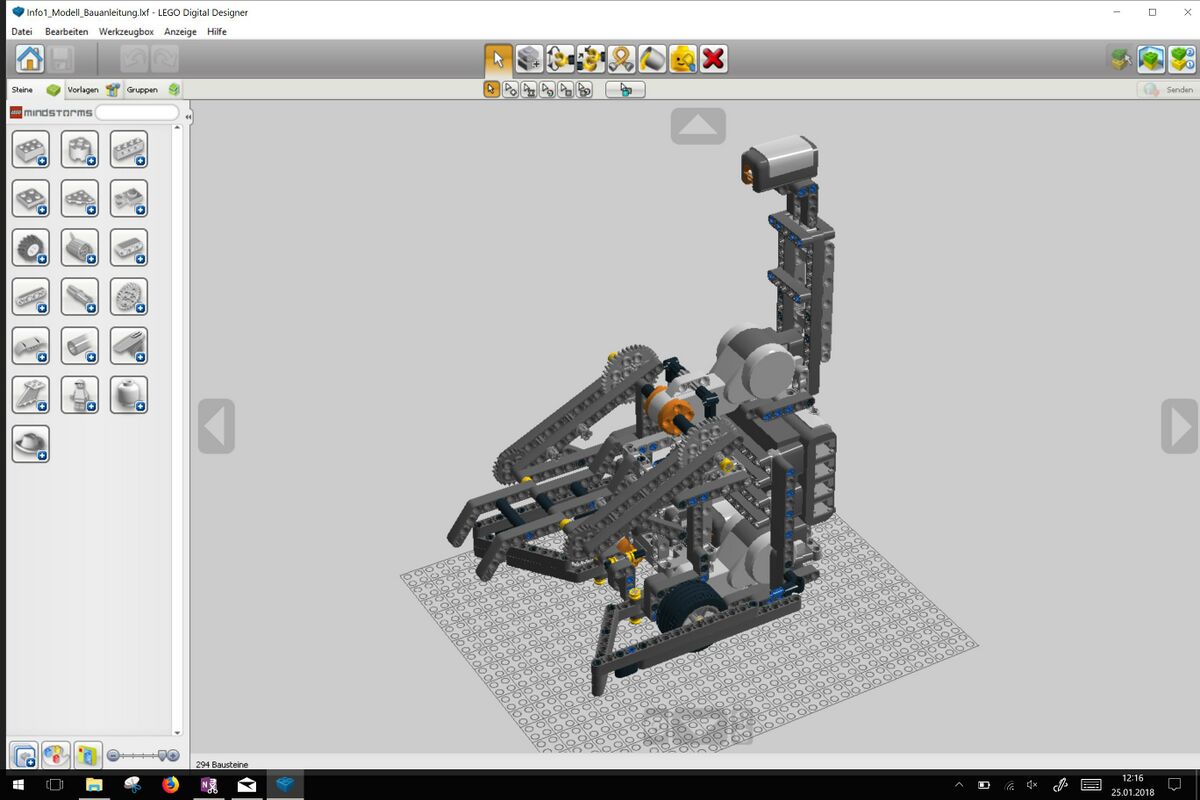Viewport: 1200px width, 800px height.
Task: Expand the Technic beam brick category
Action: 30,297
